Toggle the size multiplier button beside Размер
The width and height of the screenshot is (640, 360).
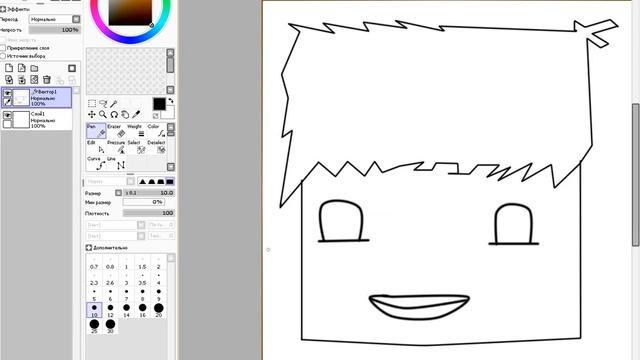[118, 193]
